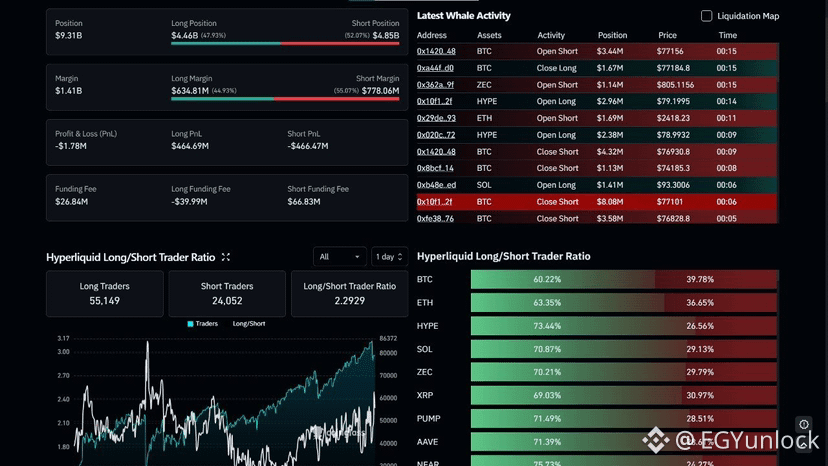Click the Position $9.31B total value
This screenshot has height=466, width=828.
coord(69,35)
